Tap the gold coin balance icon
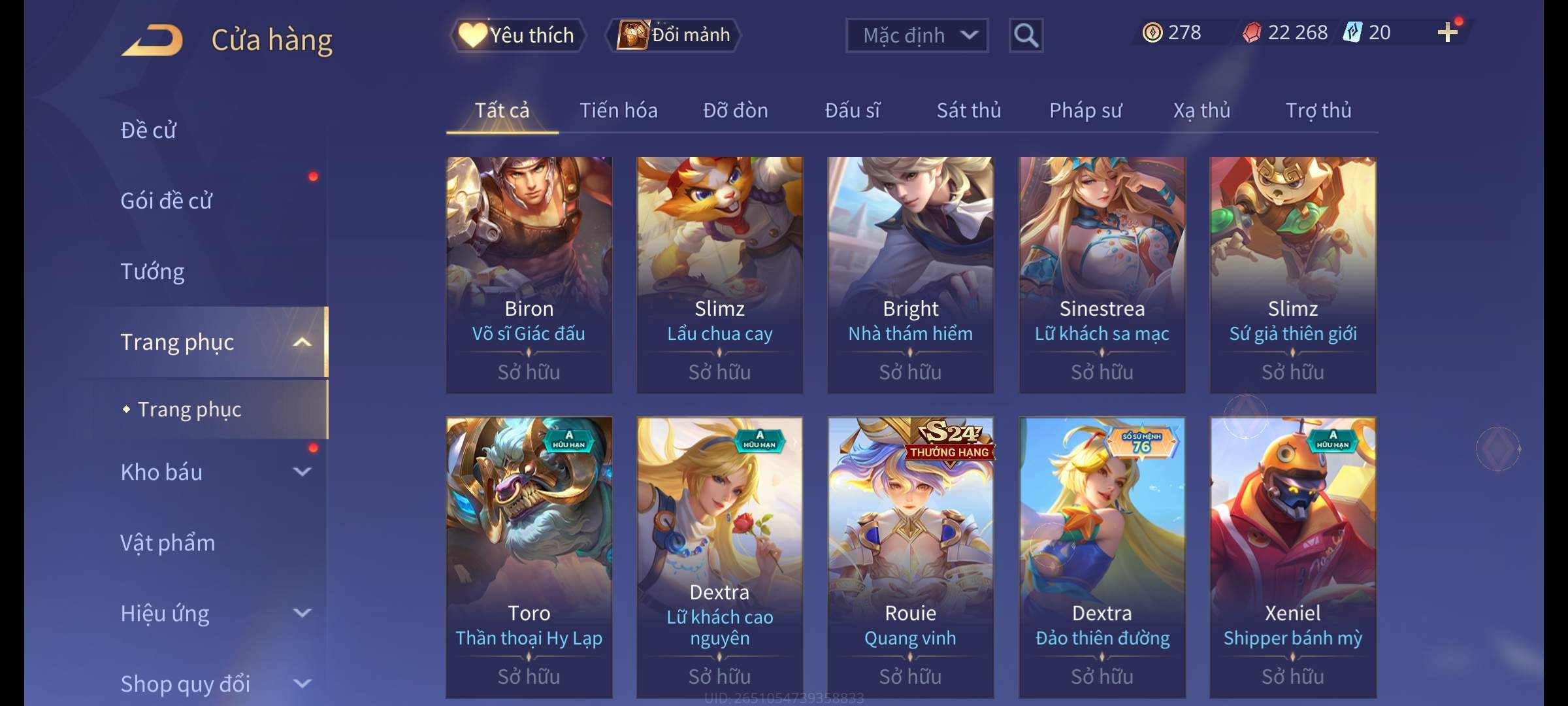The width and height of the screenshot is (1568, 706). coord(1152,32)
